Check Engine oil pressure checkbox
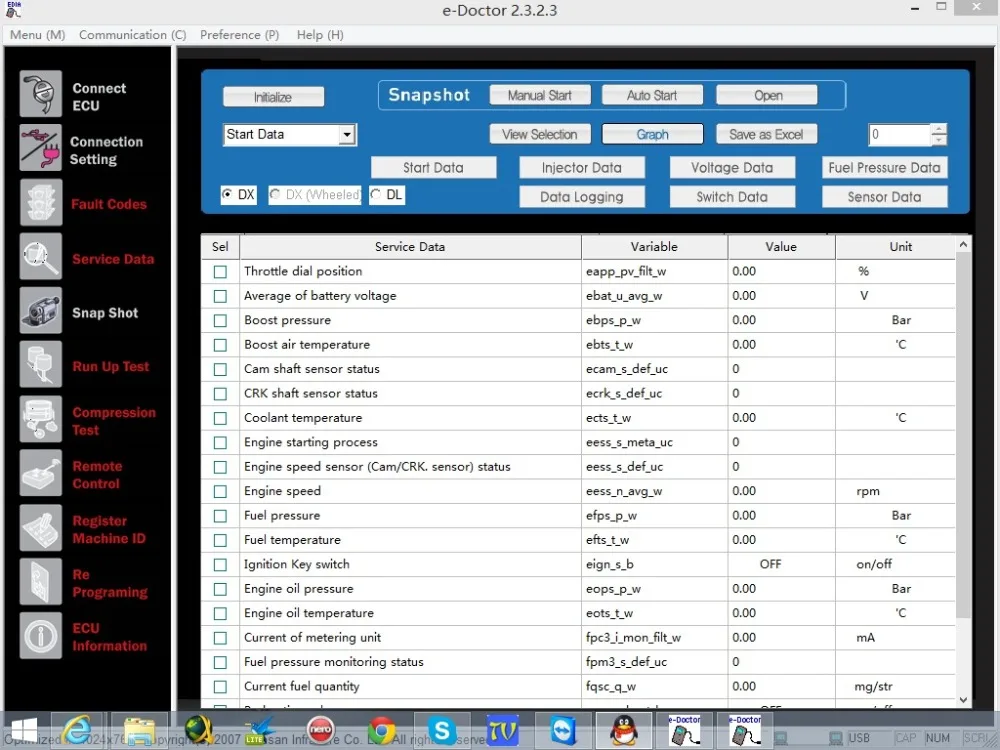This screenshot has height=750, width=1000. pyautogui.click(x=220, y=589)
